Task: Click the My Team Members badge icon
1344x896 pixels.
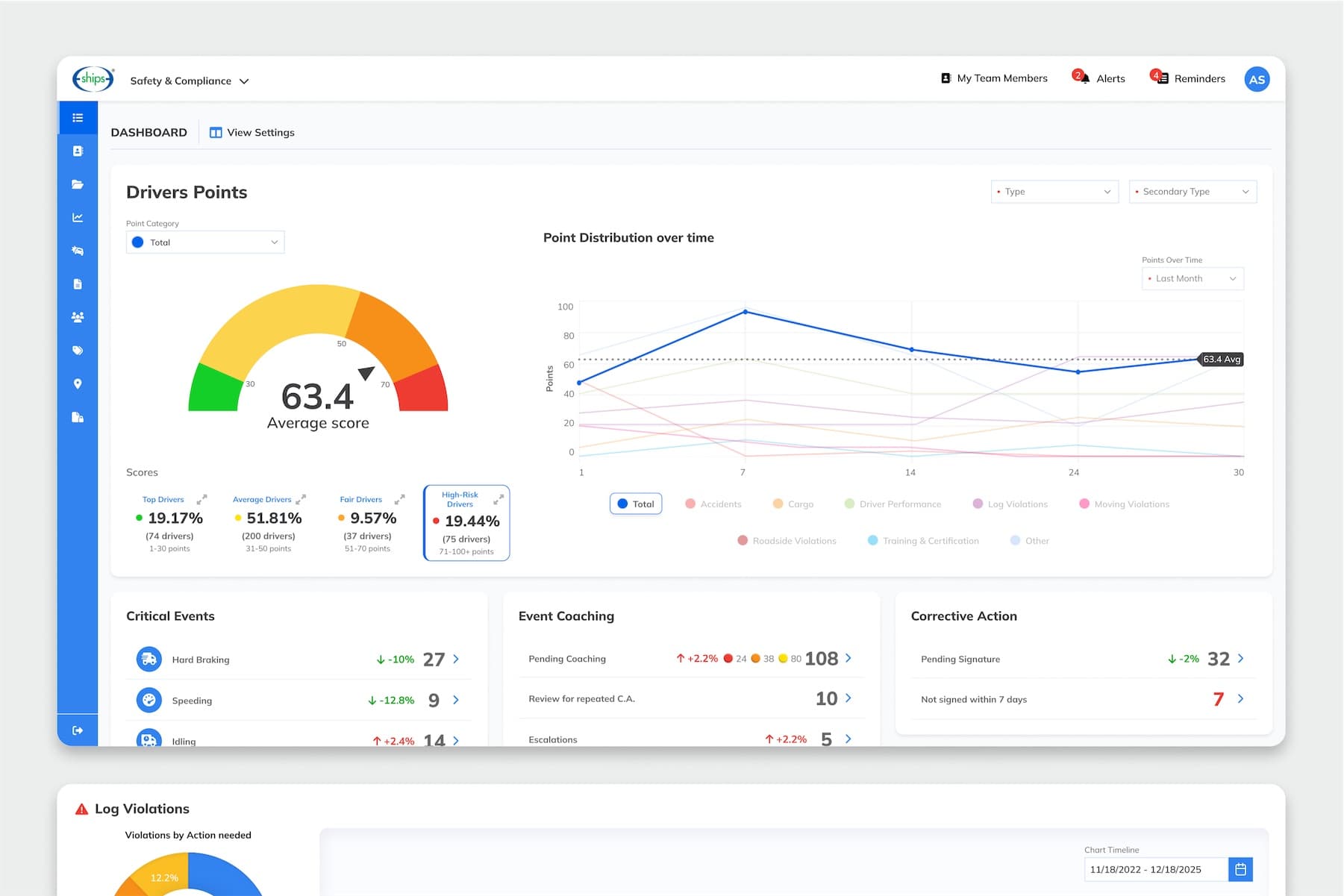Action: pos(946,78)
